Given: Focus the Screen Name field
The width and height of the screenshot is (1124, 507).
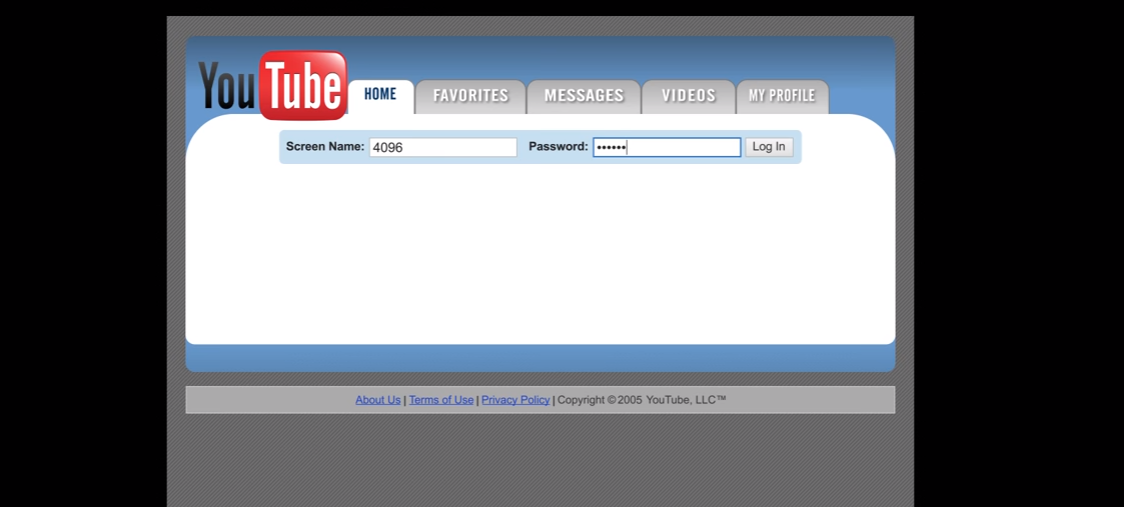Looking at the screenshot, I should pyautogui.click(x=443, y=147).
